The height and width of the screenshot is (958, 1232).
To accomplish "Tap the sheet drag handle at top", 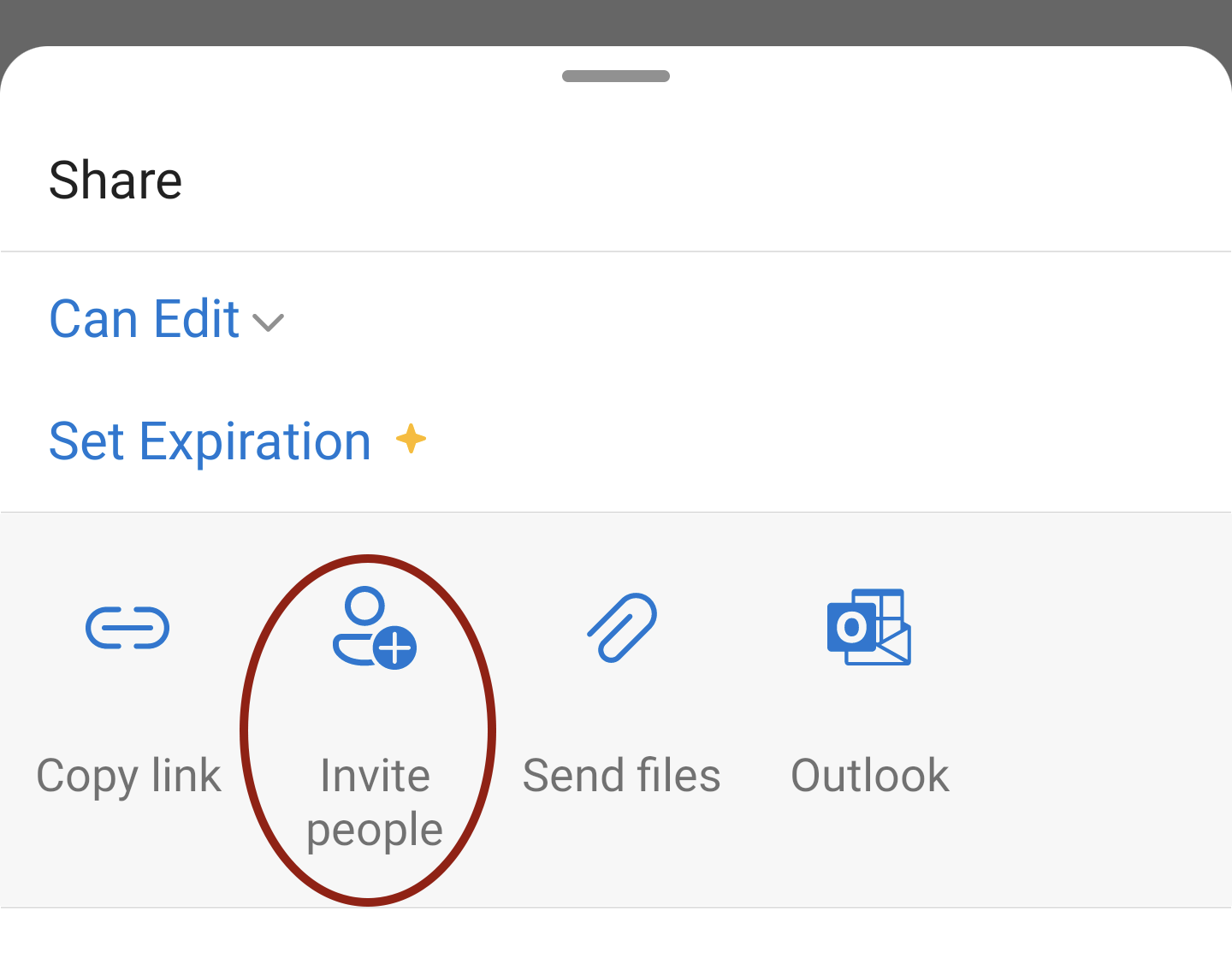I will pyautogui.click(x=616, y=76).
